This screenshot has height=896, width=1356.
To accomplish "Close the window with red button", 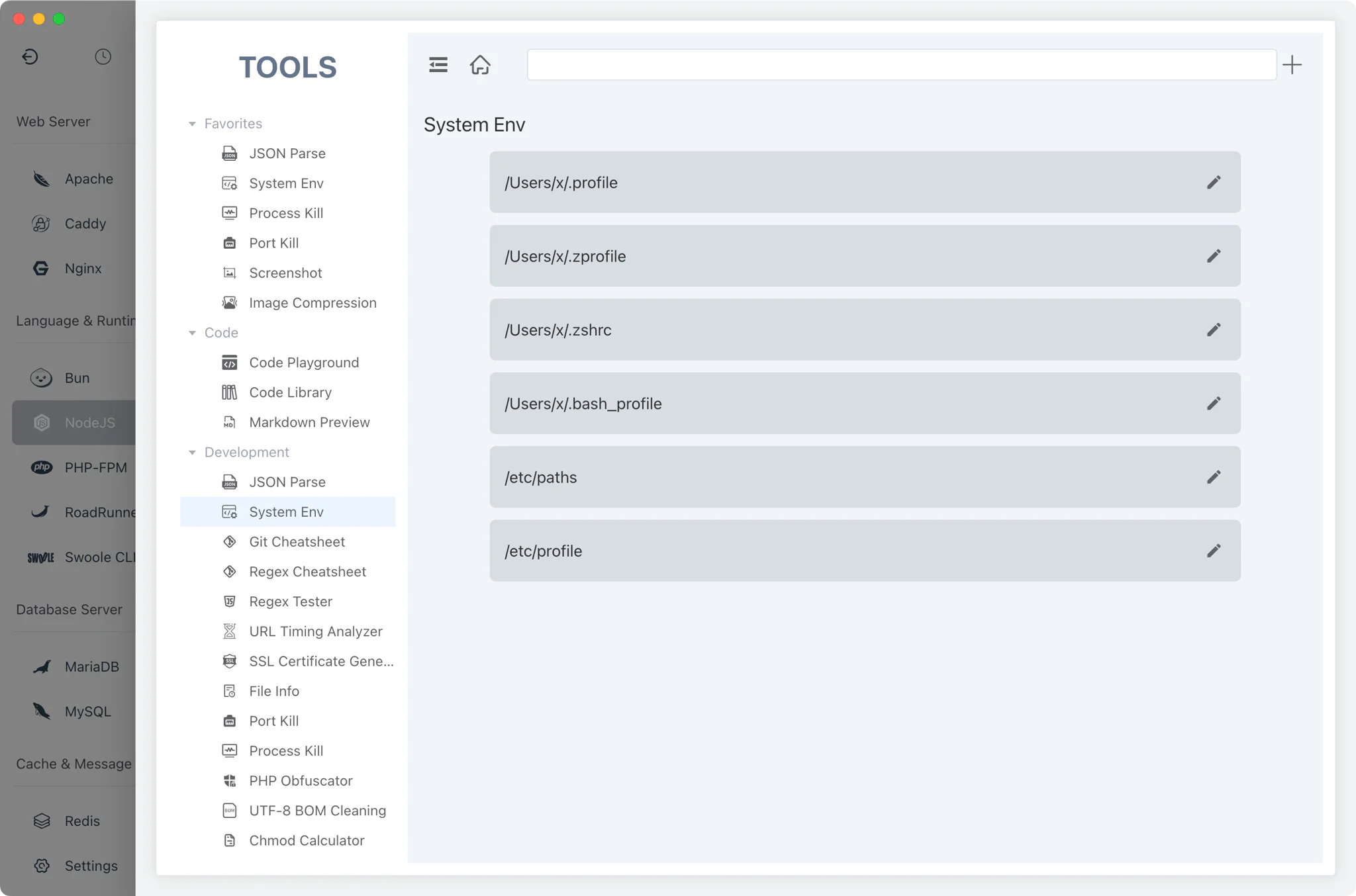I will click(x=19, y=19).
